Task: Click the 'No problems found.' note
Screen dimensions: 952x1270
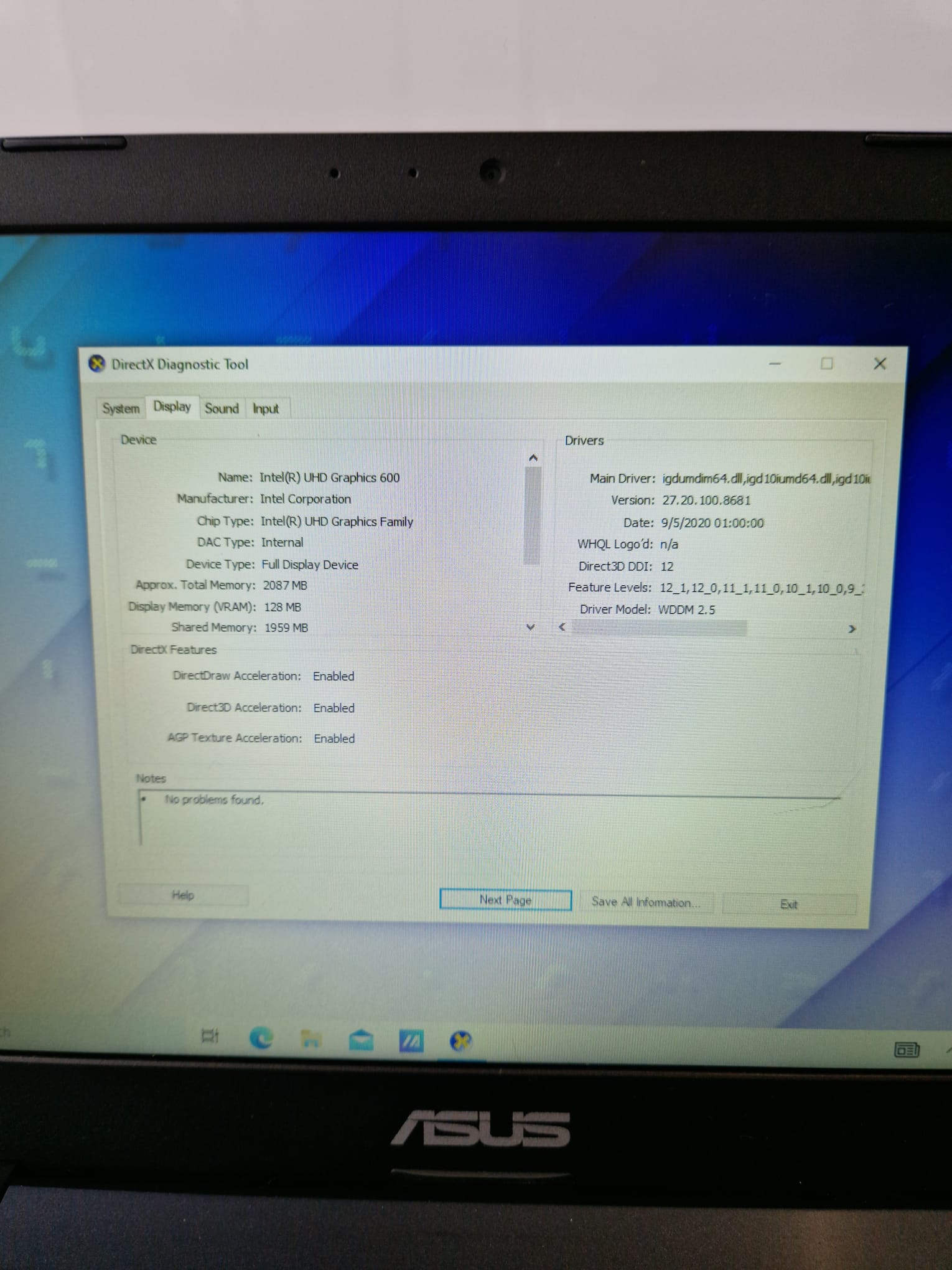Action: [x=213, y=799]
